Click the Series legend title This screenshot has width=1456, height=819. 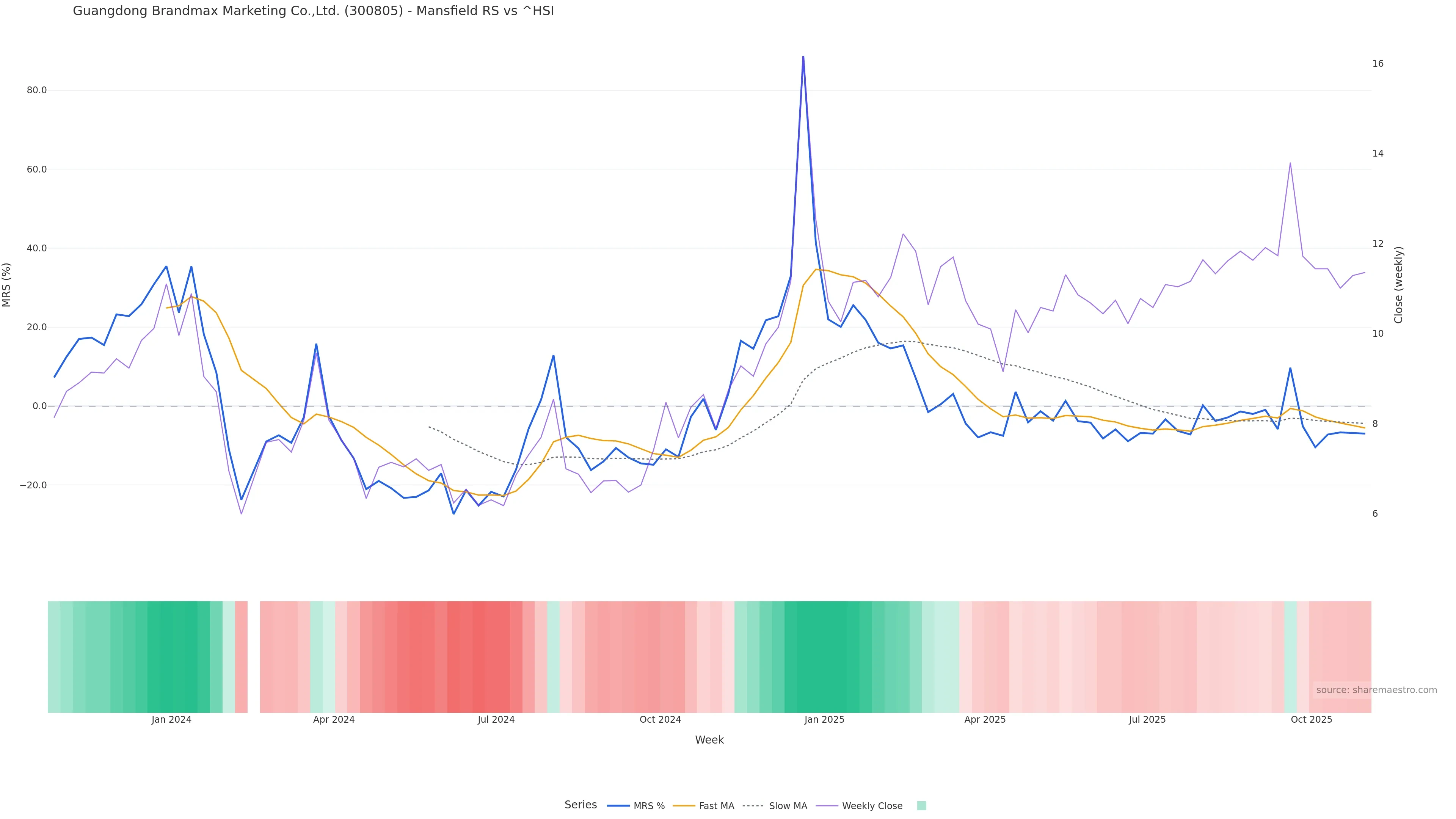(581, 805)
